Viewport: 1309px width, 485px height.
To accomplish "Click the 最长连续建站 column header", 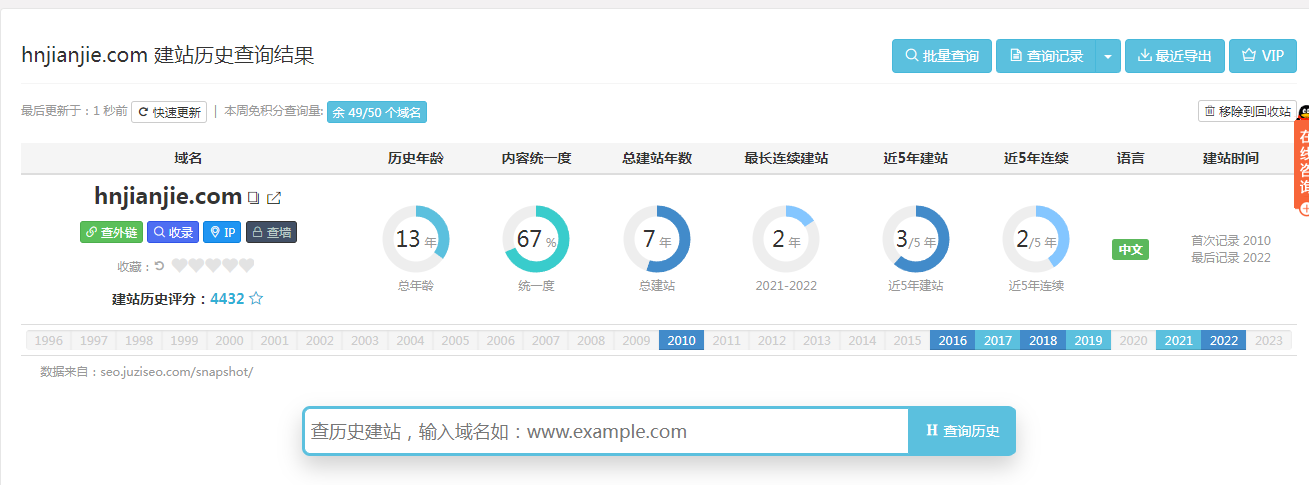I will [x=786, y=158].
